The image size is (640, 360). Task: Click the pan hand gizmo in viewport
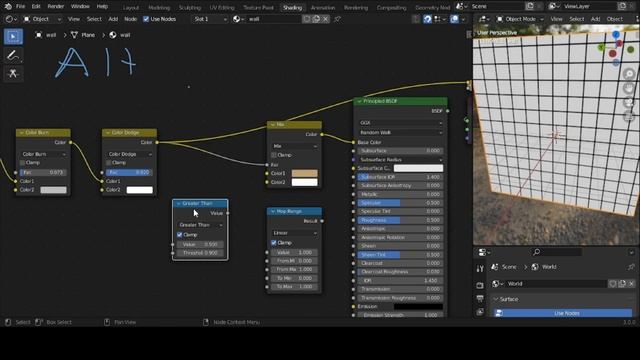click(x=629, y=88)
